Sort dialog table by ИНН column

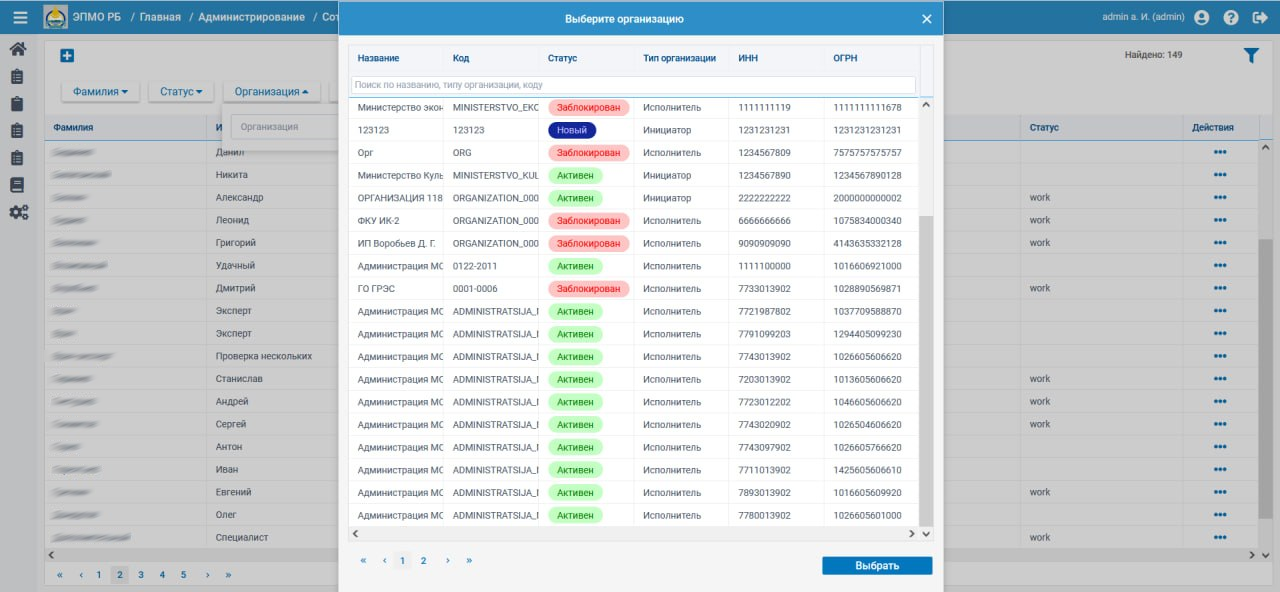(x=748, y=58)
